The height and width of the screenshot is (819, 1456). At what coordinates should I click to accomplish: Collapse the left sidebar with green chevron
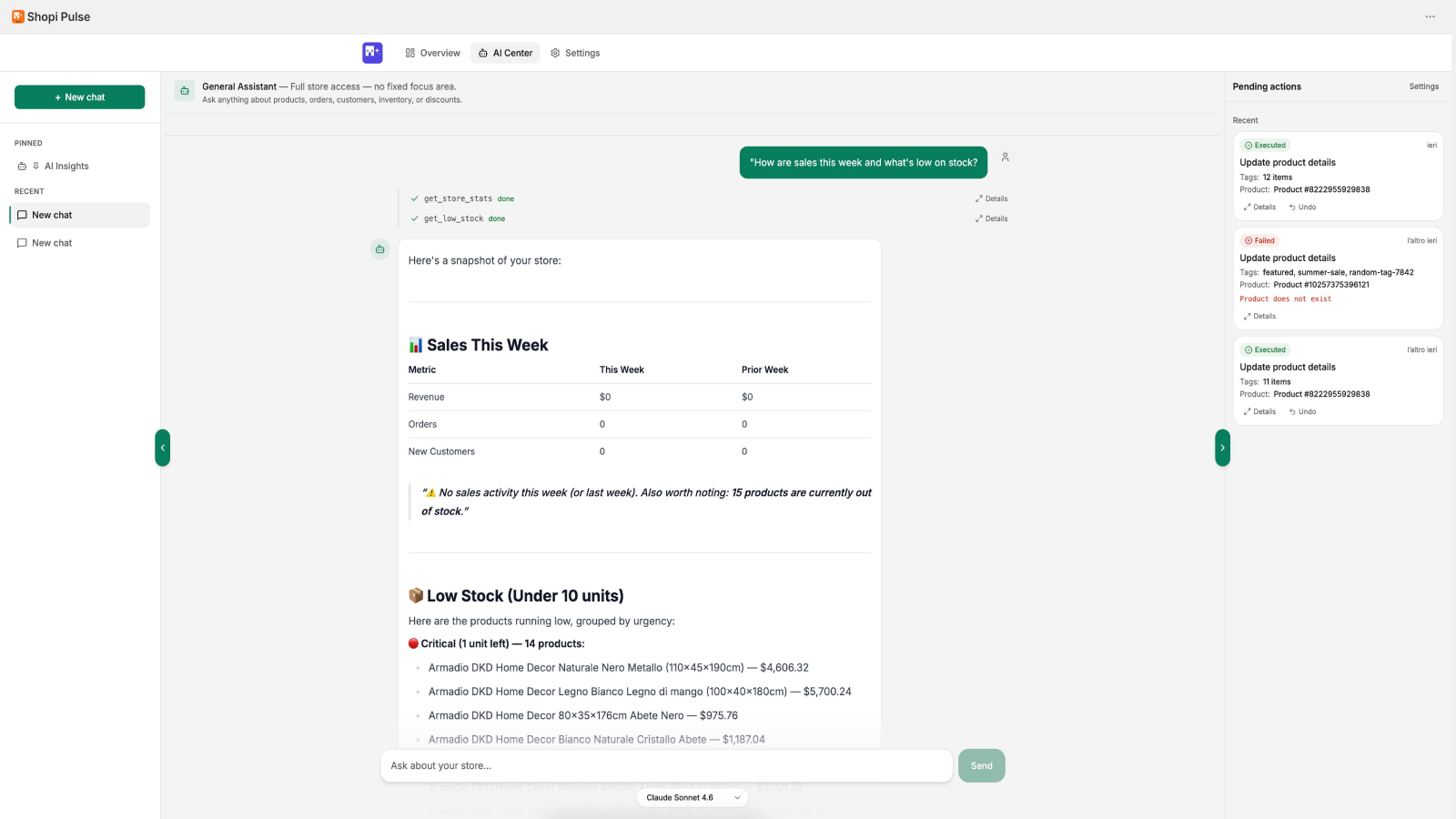(x=162, y=448)
